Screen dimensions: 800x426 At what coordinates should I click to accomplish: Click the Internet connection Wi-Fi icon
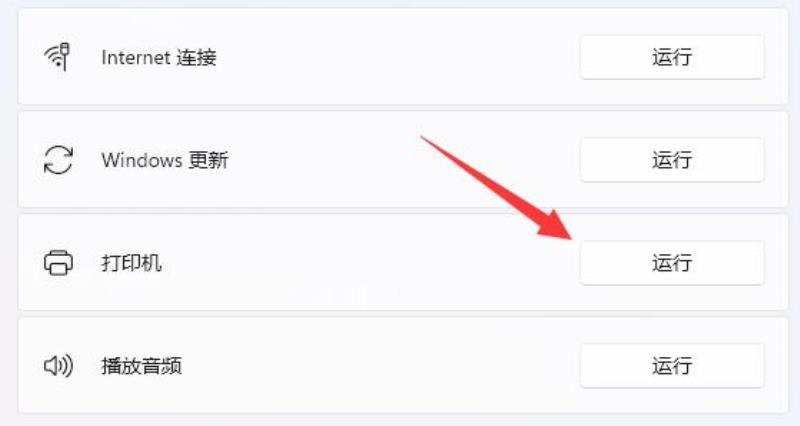[58, 57]
